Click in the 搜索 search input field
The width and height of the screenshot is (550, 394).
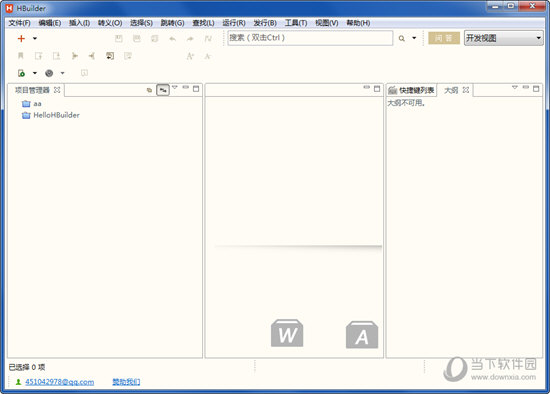tap(310, 38)
